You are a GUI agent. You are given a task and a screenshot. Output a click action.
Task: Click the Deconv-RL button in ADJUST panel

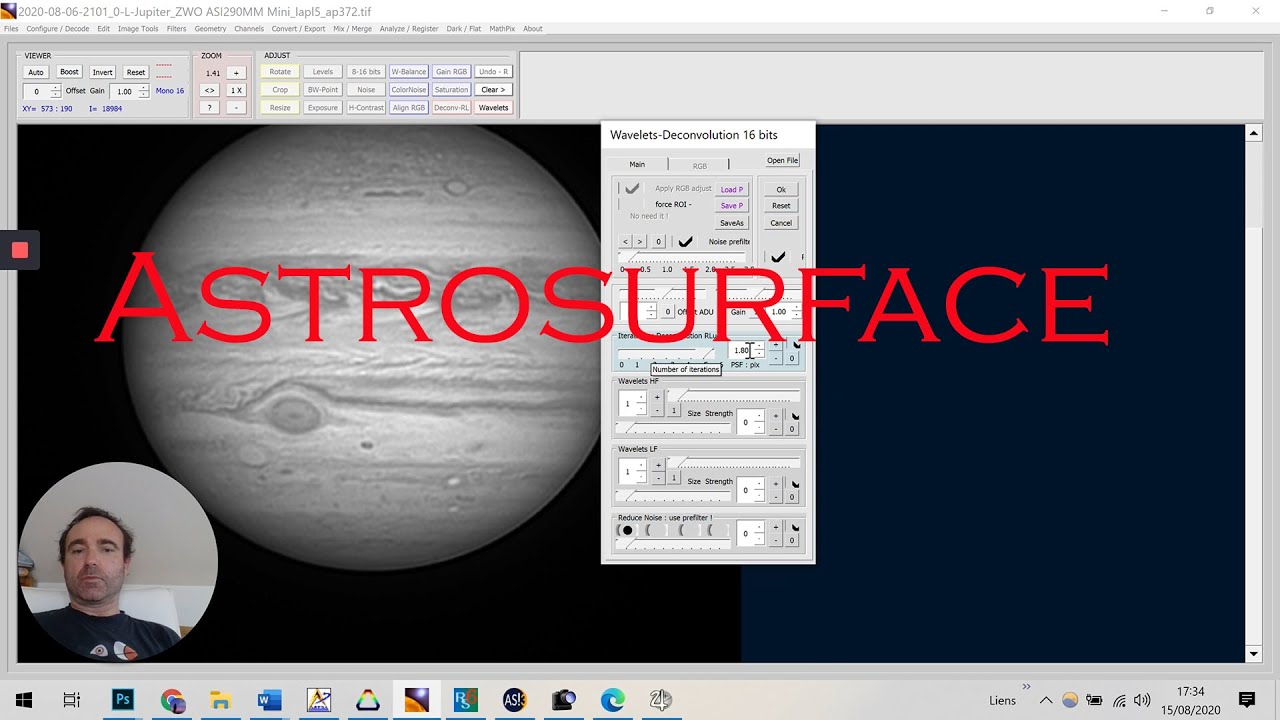click(x=451, y=107)
